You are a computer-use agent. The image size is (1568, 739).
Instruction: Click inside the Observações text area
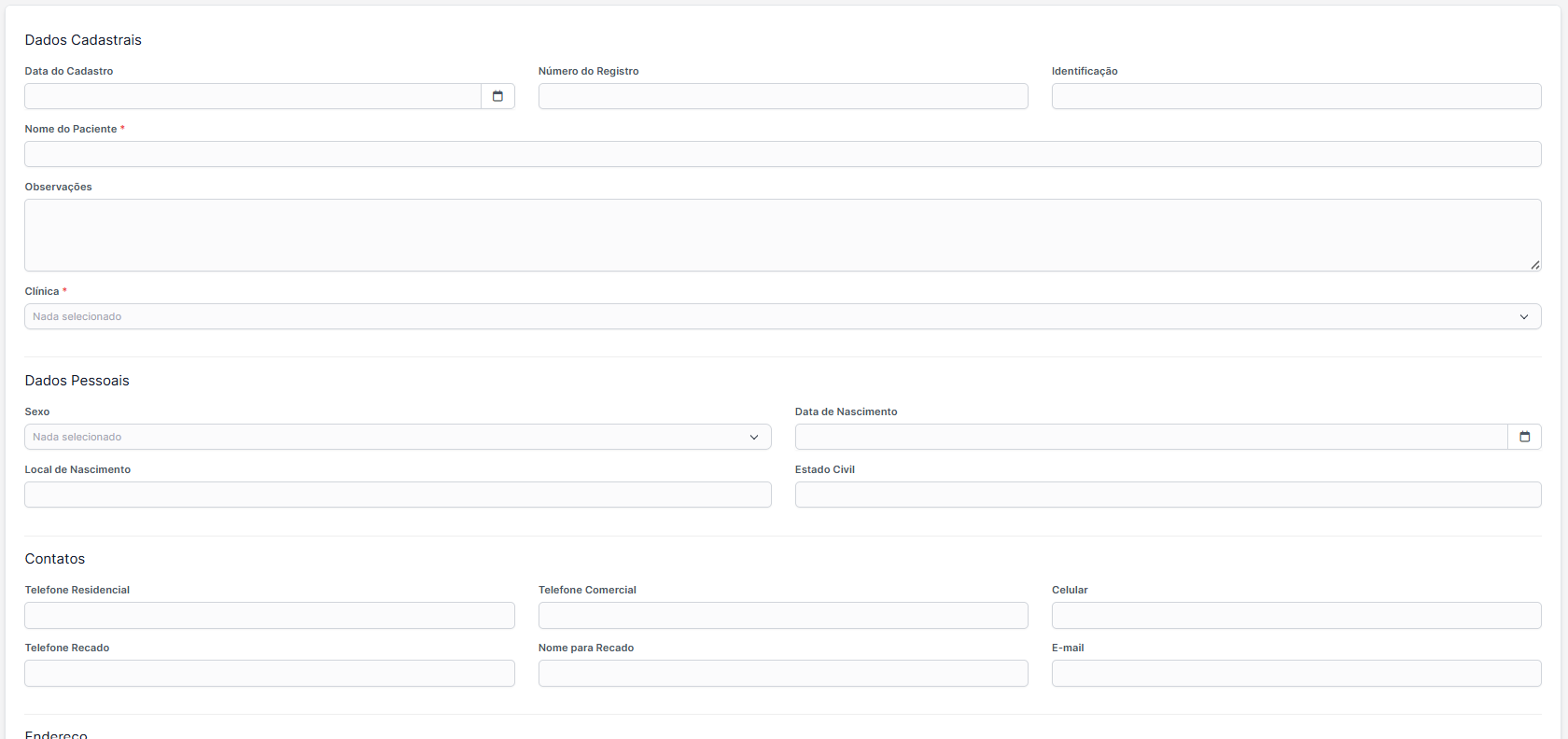[x=782, y=235]
